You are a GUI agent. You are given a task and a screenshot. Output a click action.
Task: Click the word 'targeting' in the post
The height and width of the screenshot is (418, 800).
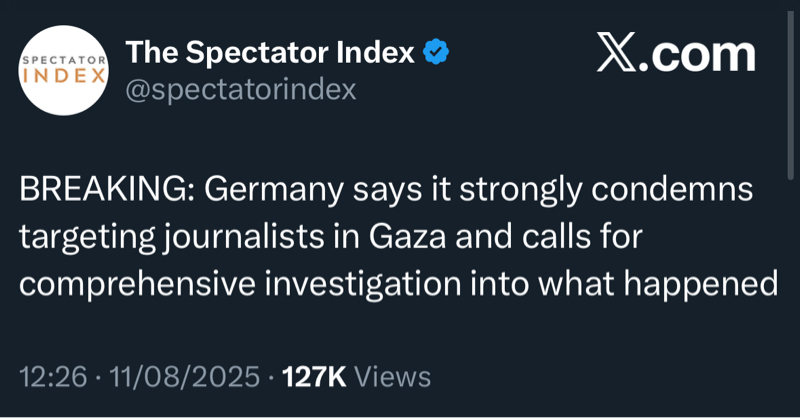[x=86, y=239]
